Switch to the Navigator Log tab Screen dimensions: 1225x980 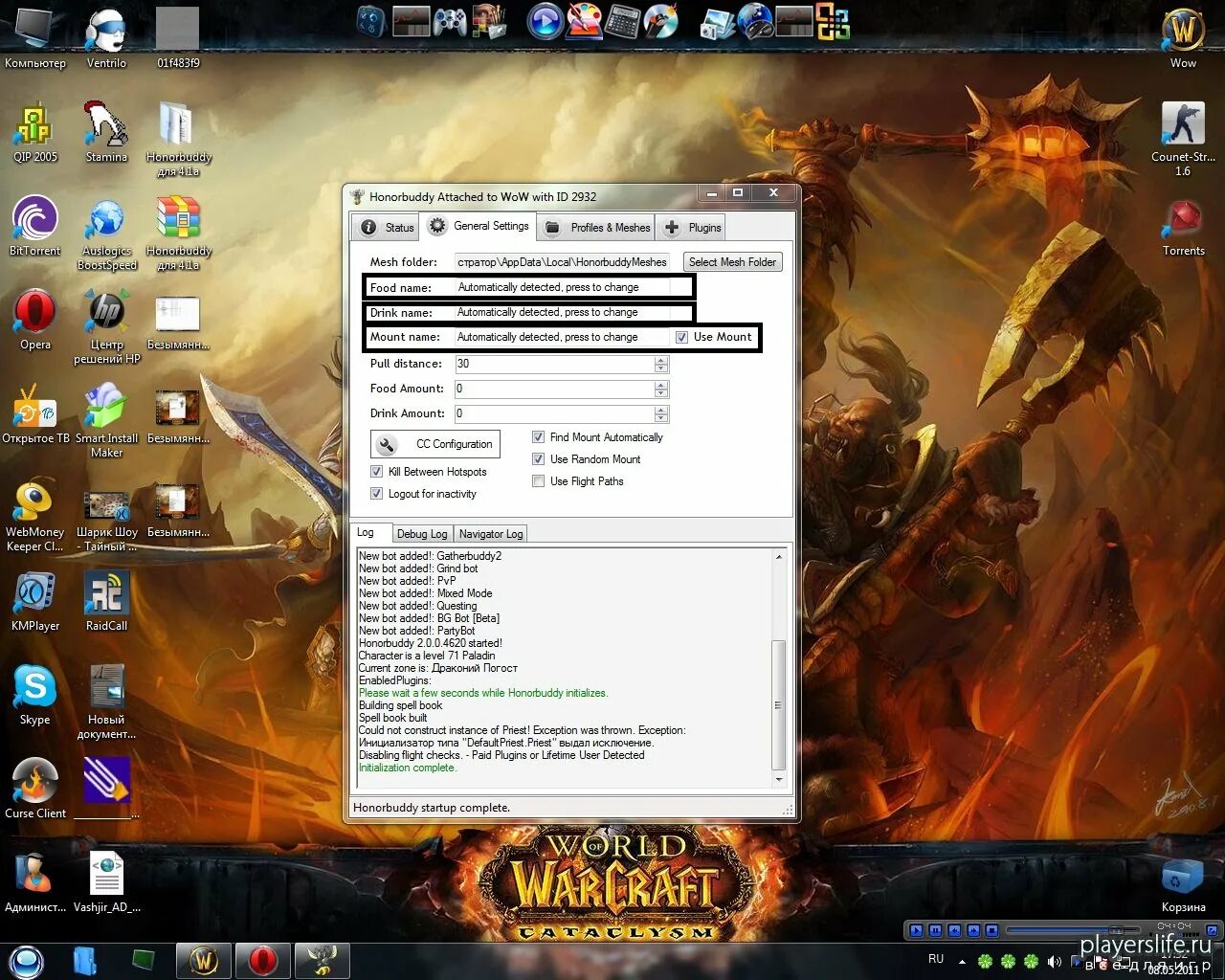491,534
